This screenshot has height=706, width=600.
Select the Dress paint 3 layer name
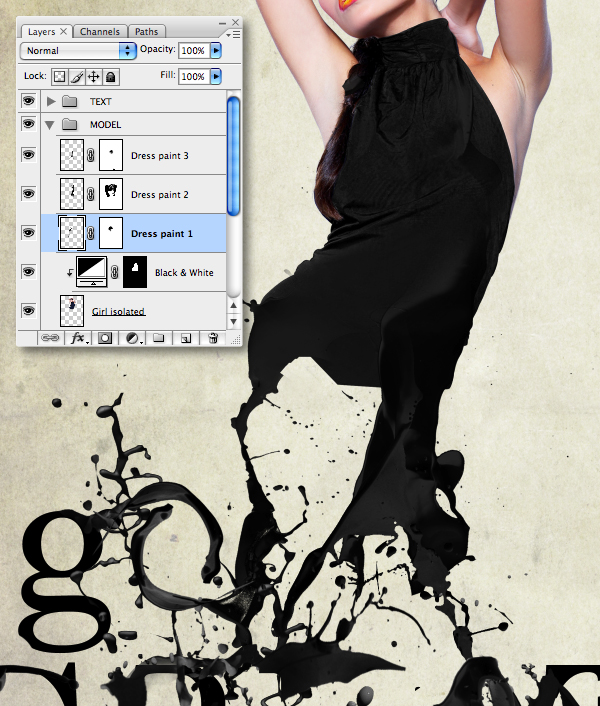click(160, 156)
